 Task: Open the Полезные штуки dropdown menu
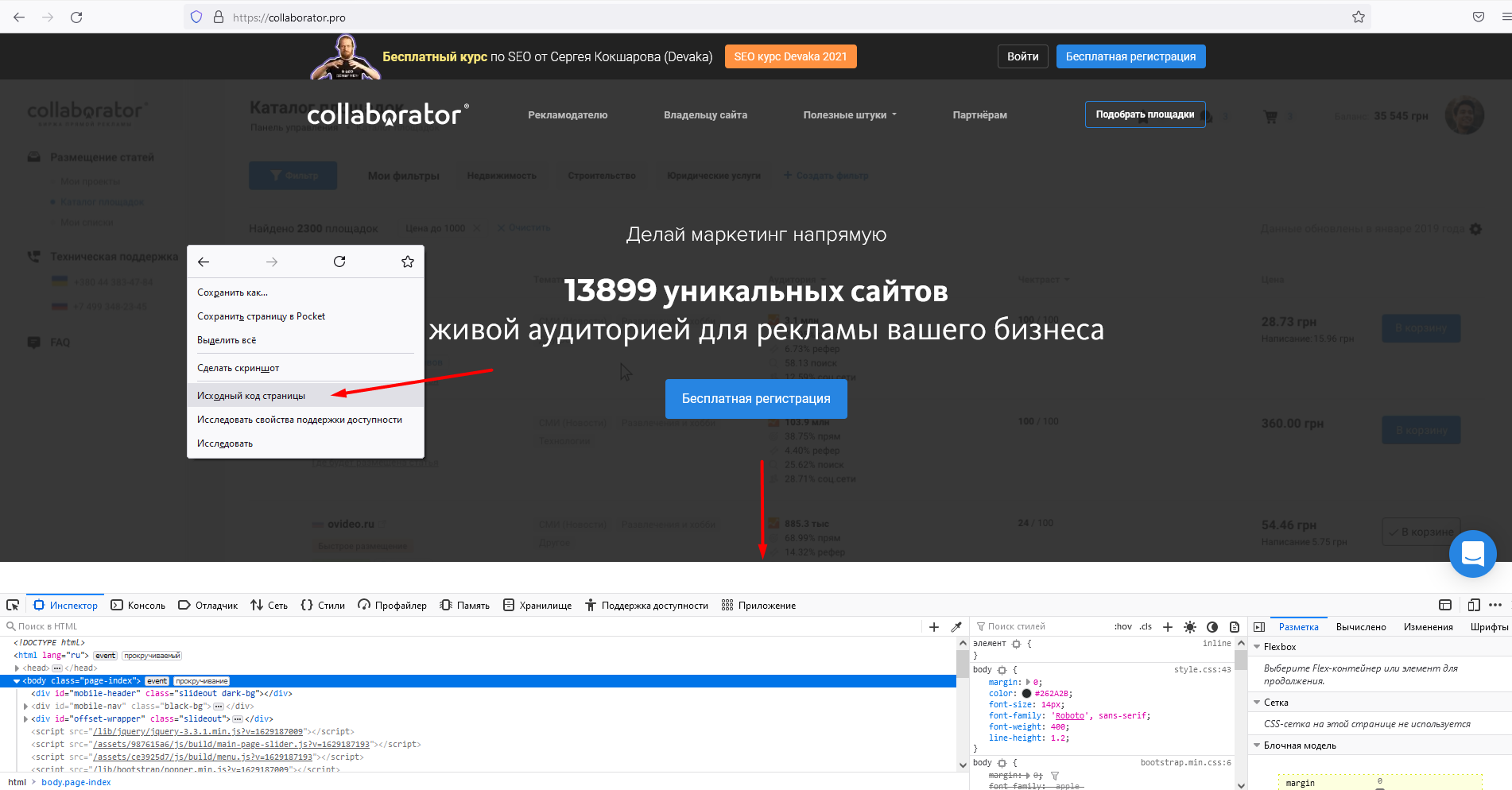849,115
